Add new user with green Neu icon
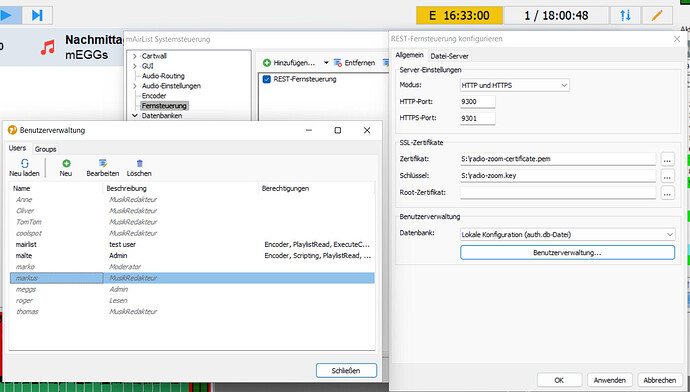 (66, 164)
